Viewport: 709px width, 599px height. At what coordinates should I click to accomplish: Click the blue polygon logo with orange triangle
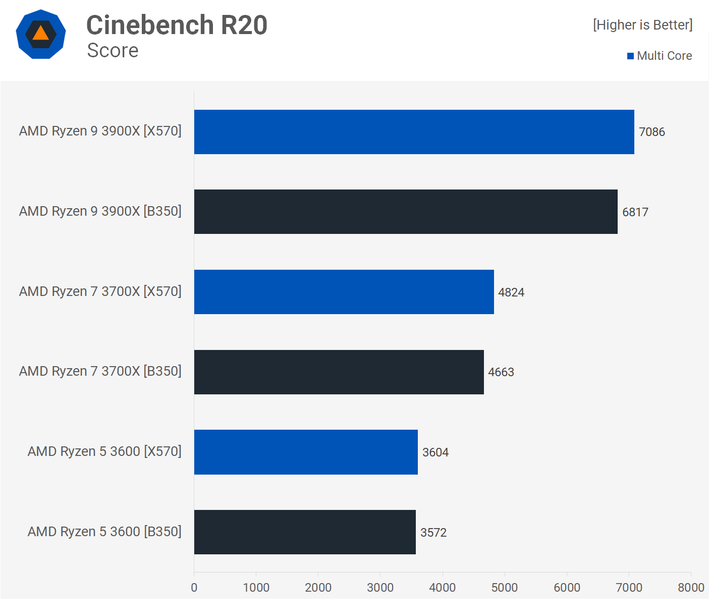point(41,35)
